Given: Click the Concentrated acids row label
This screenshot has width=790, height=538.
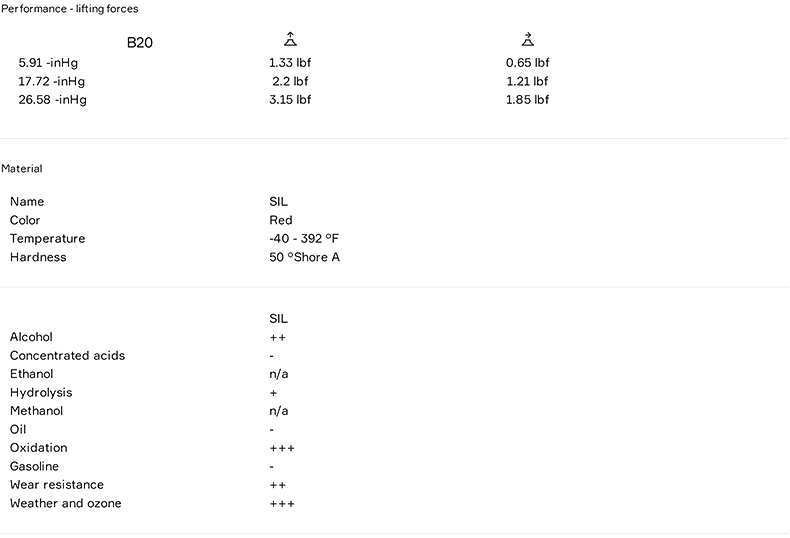Looking at the screenshot, I should point(67,356).
